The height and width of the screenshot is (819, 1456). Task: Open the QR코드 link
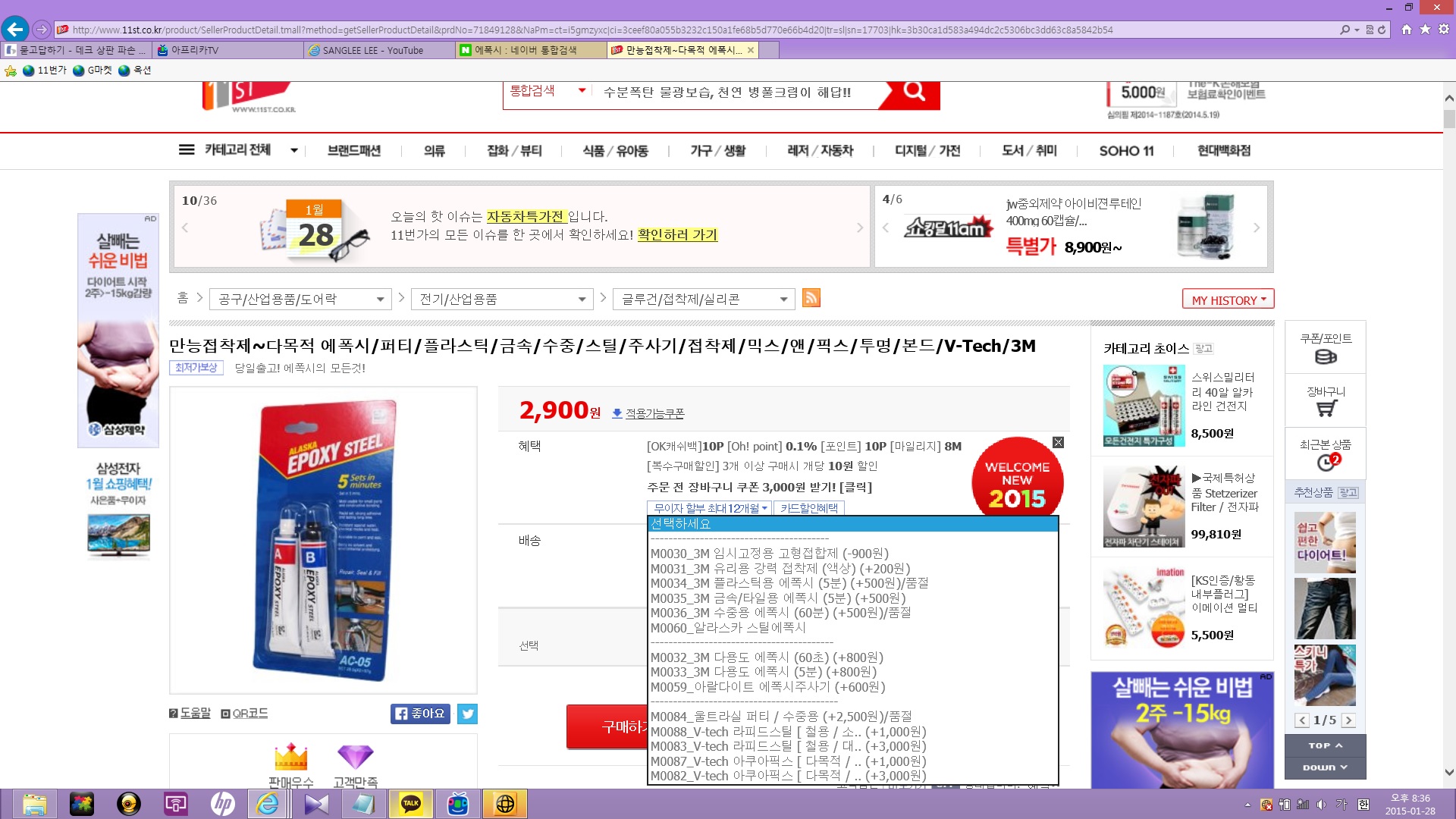[x=244, y=713]
